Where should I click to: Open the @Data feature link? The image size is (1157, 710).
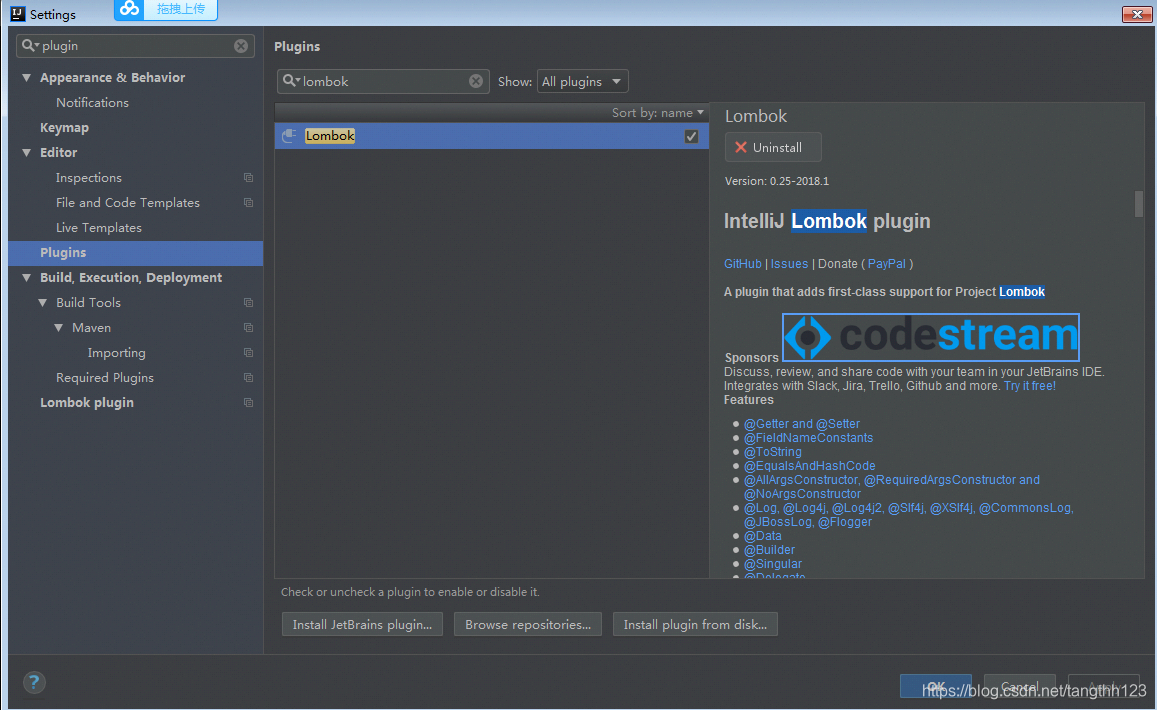click(x=762, y=536)
